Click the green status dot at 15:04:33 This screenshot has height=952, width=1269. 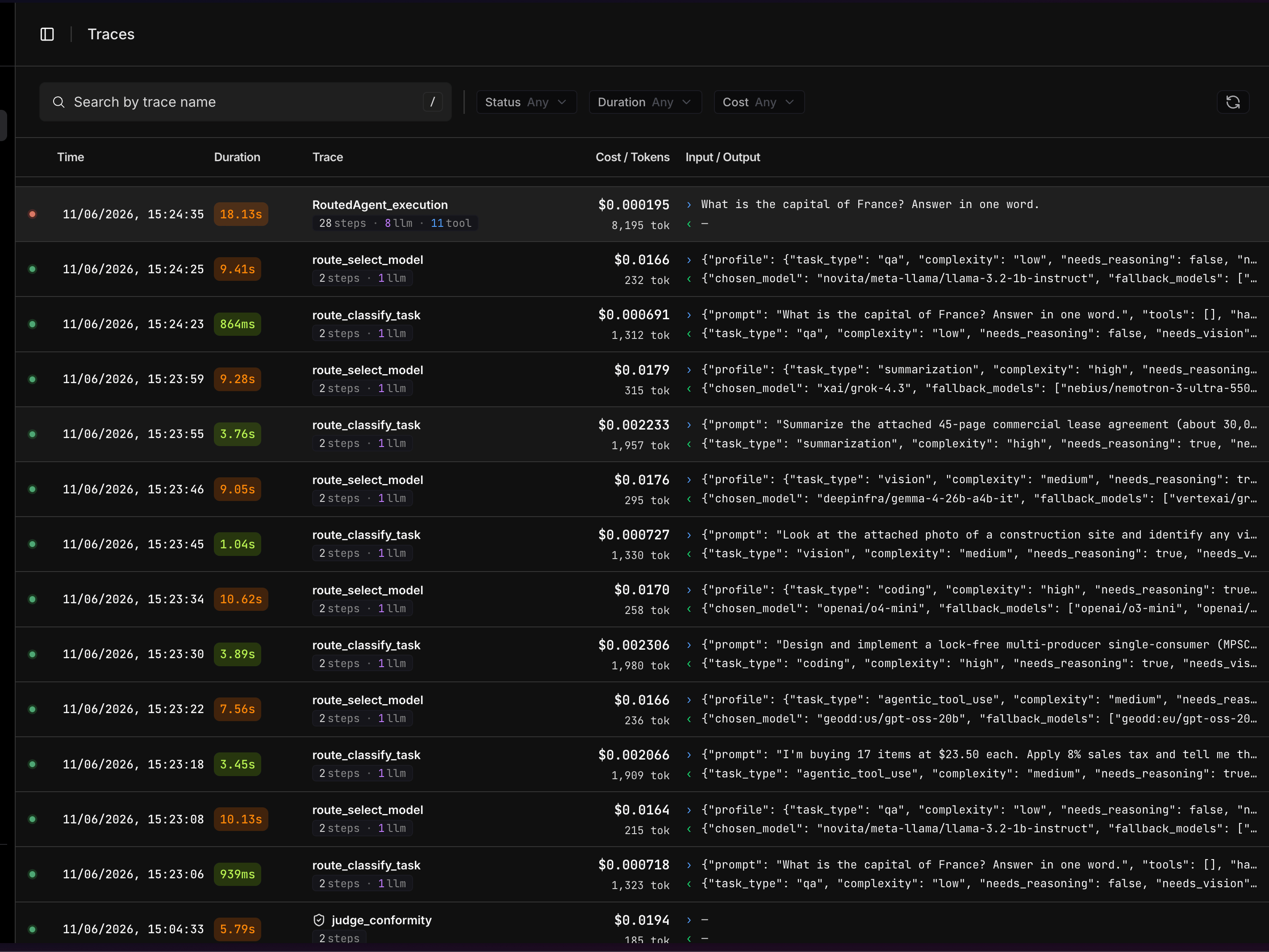click(x=33, y=929)
